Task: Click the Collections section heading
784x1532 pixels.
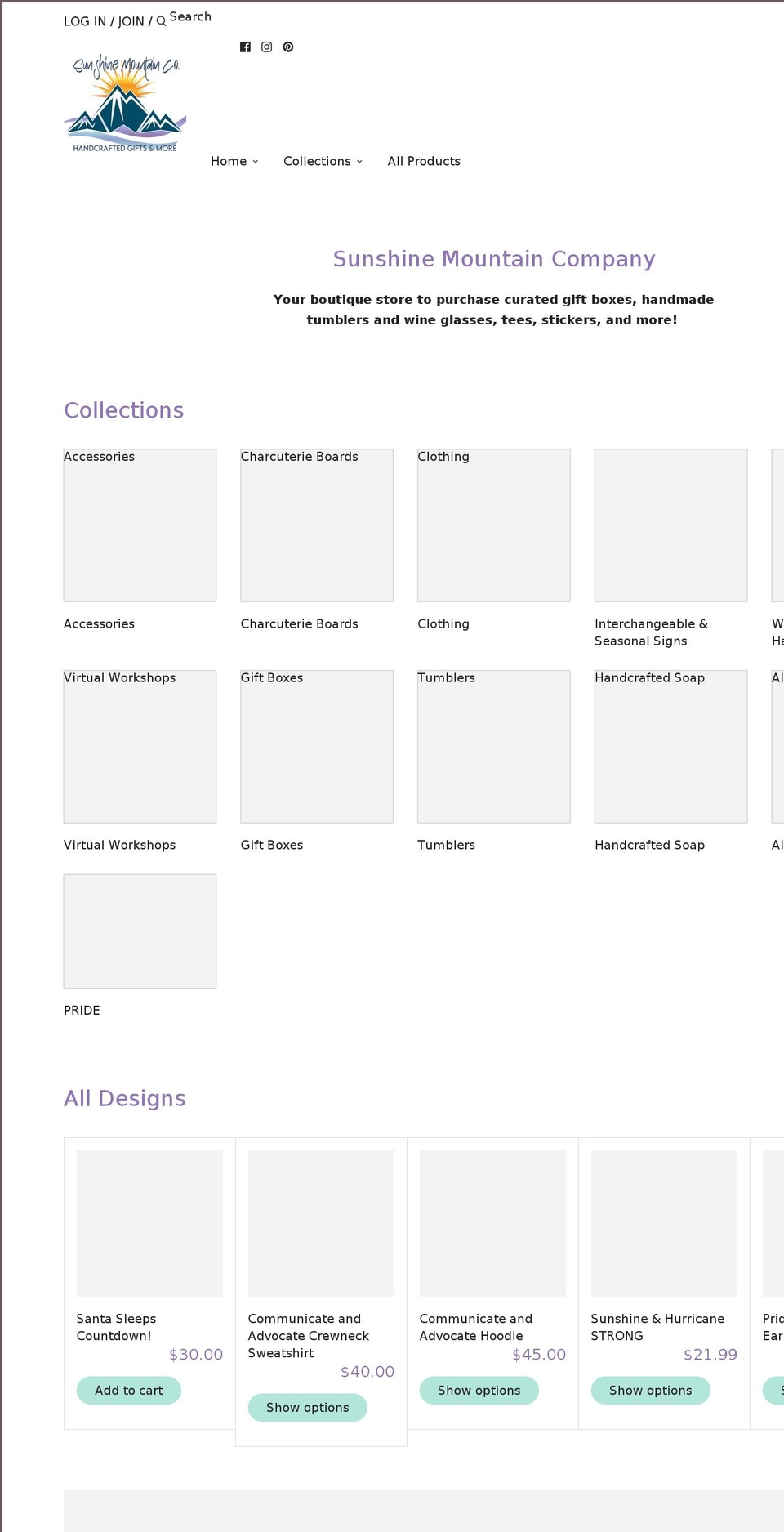Action: 124,410
